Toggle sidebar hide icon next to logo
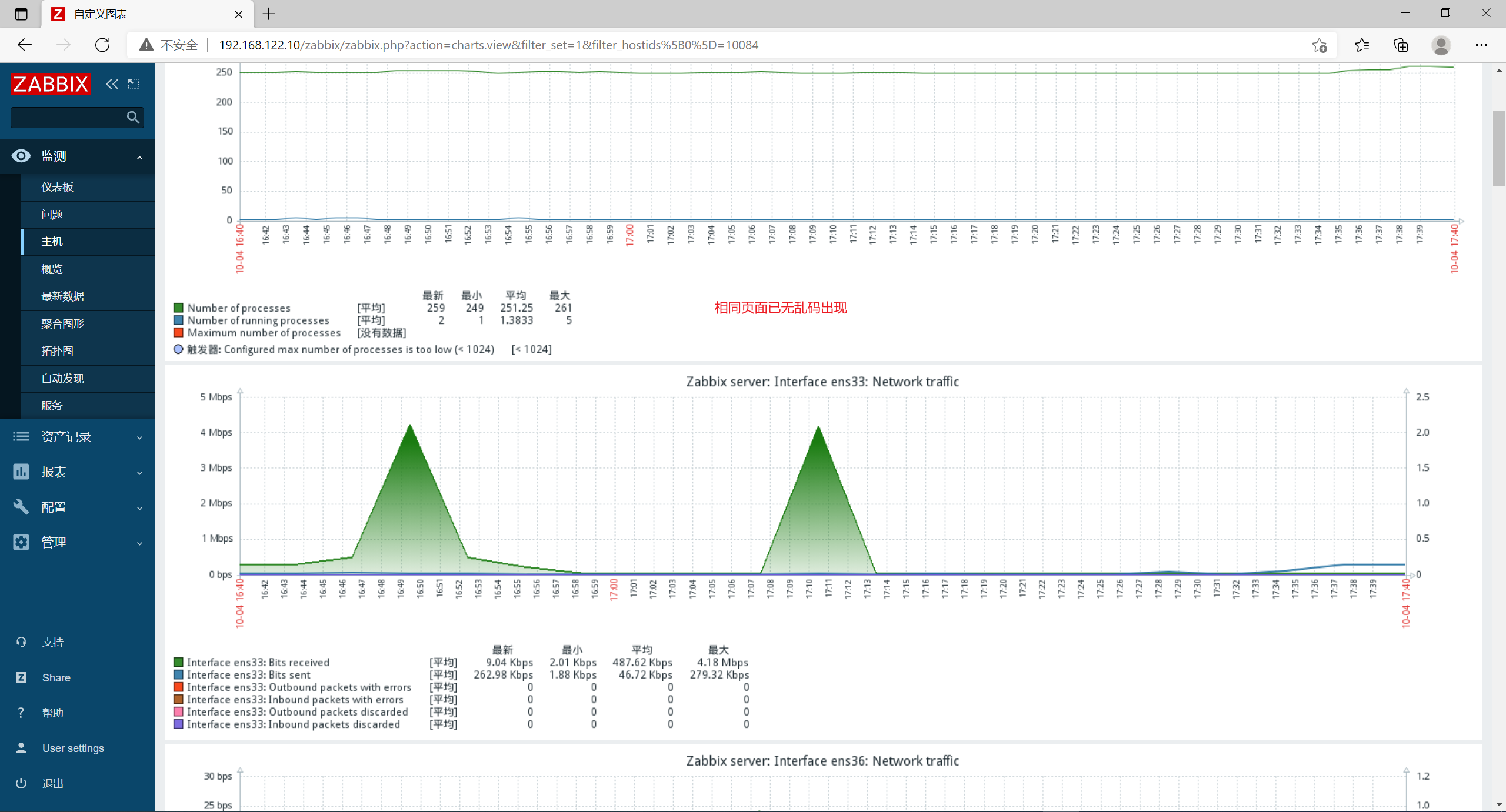This screenshot has height=812, width=1506. (x=134, y=84)
